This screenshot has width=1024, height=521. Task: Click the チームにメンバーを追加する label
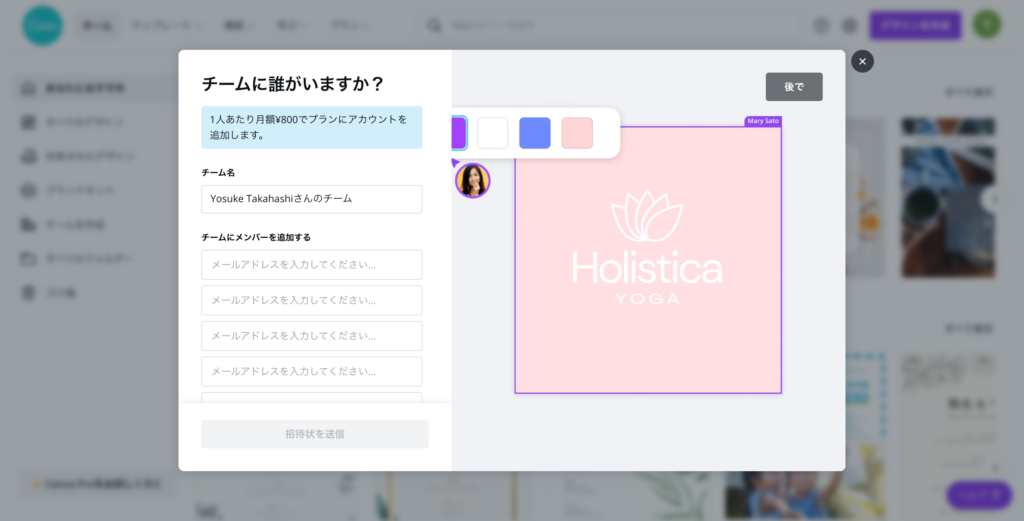click(256, 238)
